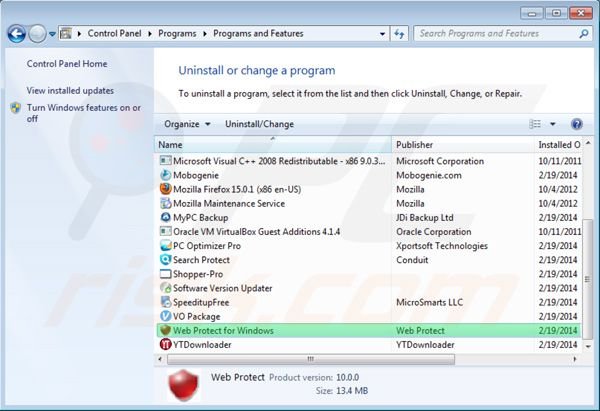The height and width of the screenshot is (411, 600).
Task: Select VO Package entry name
Action: click(197, 316)
